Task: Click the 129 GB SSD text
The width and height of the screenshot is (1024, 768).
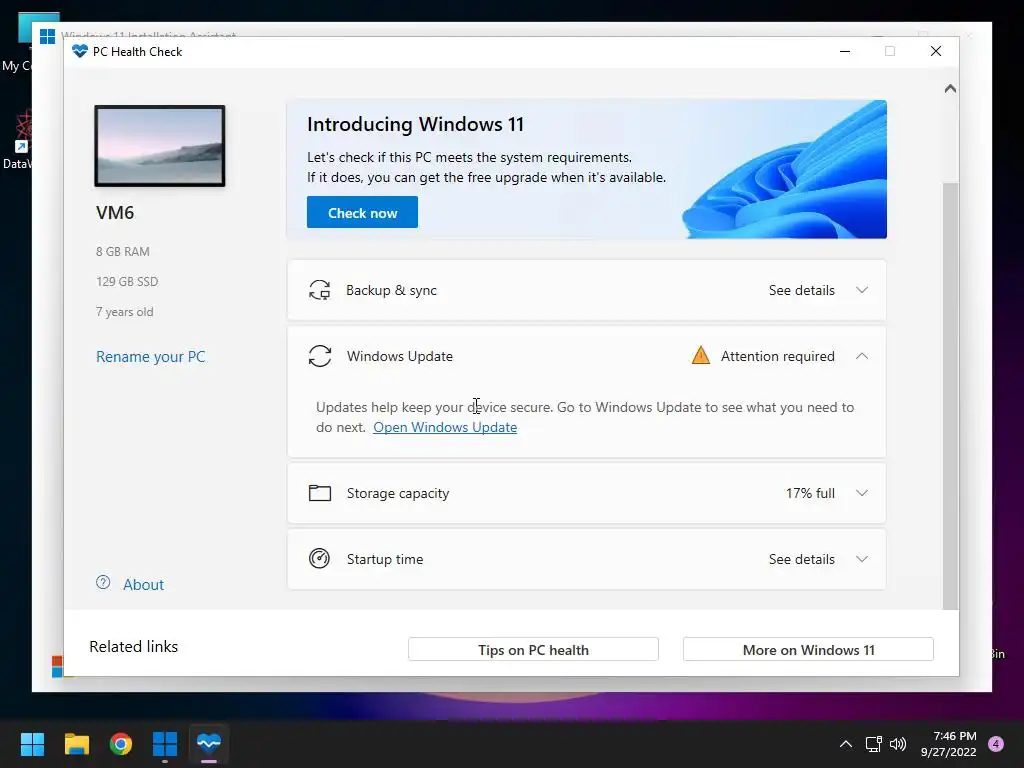Action: (127, 281)
